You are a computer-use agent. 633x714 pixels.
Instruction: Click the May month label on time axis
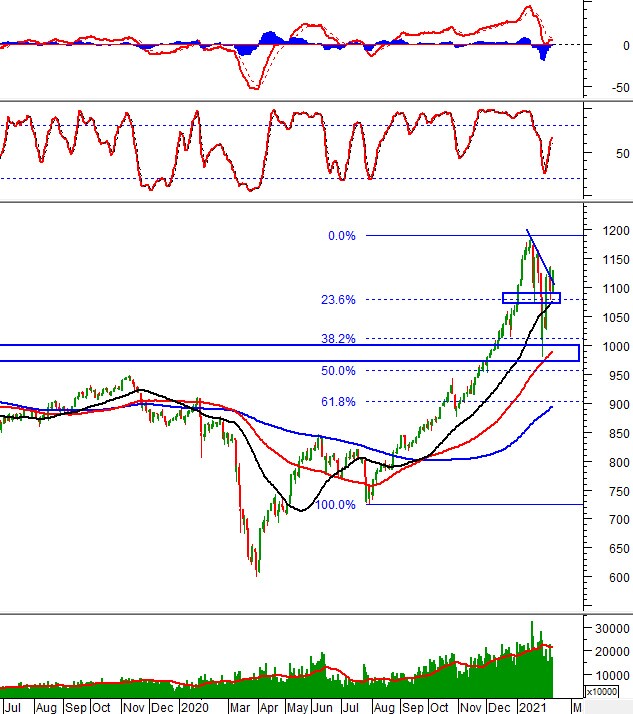pyautogui.click(x=297, y=708)
